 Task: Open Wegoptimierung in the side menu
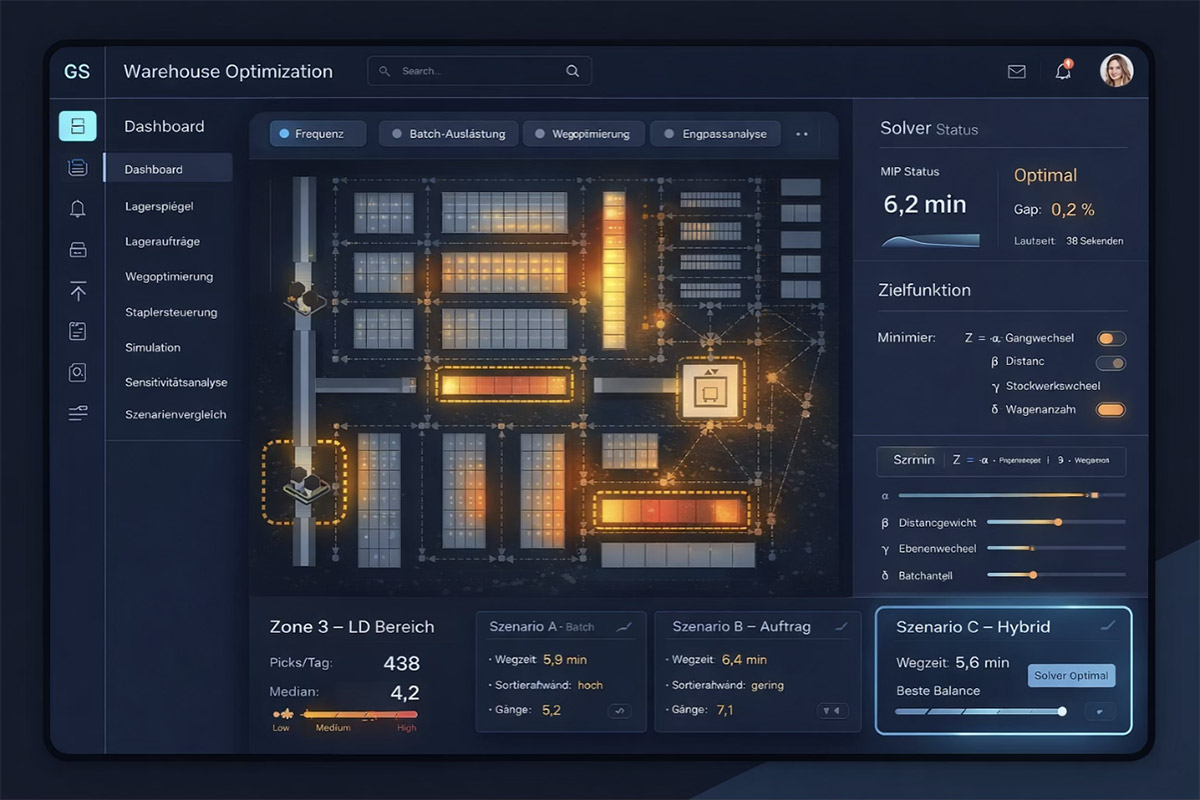point(168,276)
